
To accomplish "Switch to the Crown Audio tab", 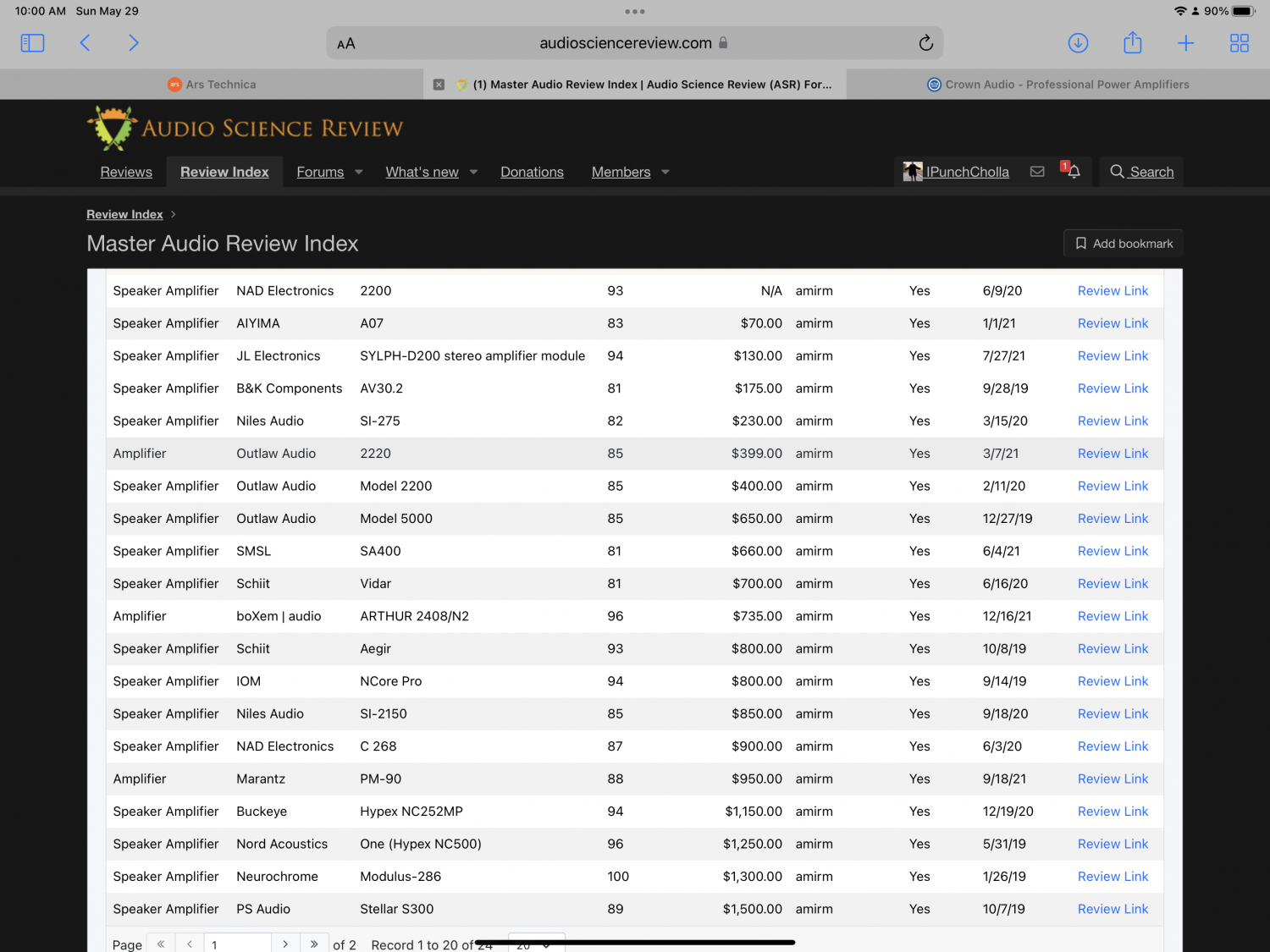I will [1058, 85].
